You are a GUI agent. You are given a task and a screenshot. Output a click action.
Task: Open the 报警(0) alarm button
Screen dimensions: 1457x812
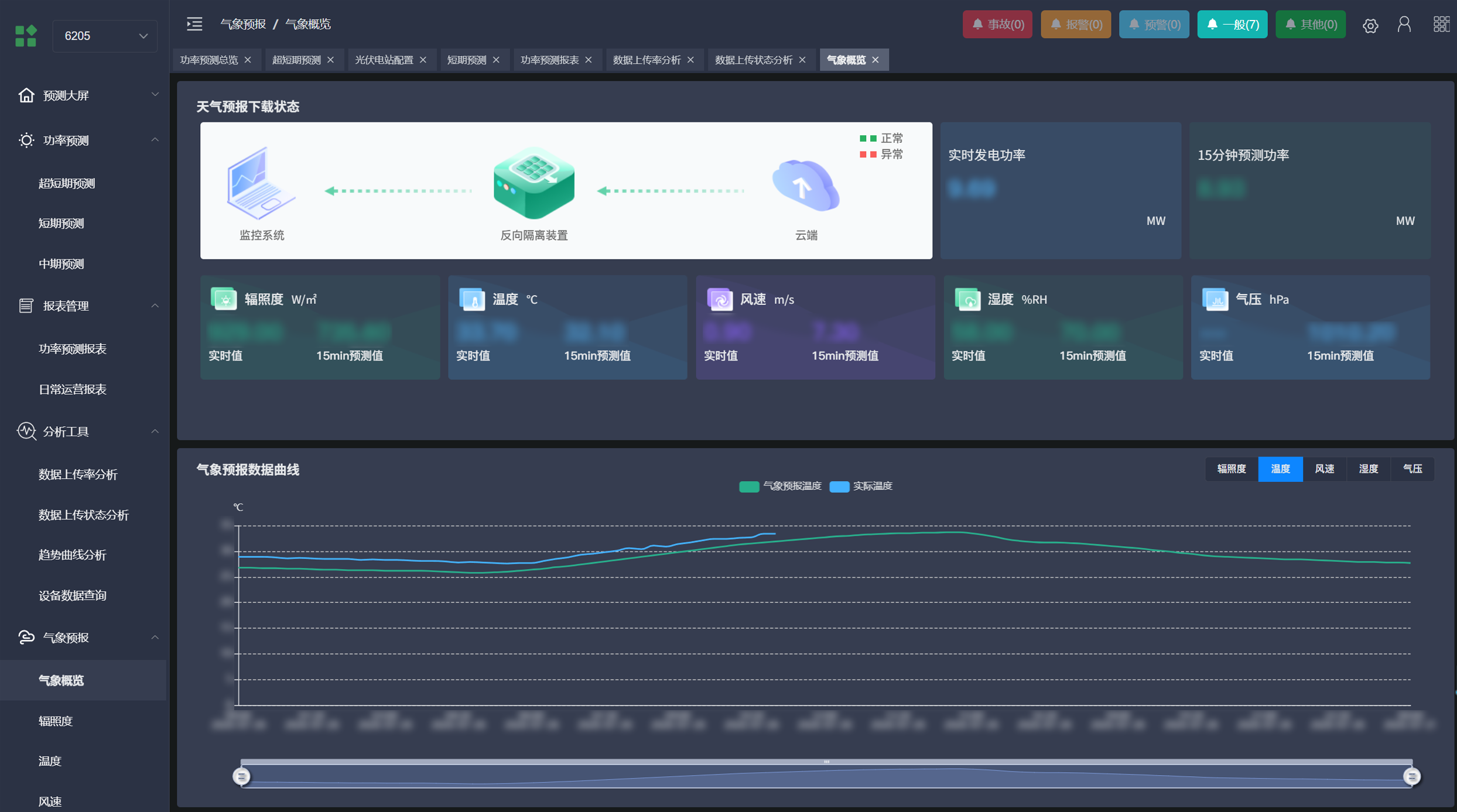point(1076,24)
